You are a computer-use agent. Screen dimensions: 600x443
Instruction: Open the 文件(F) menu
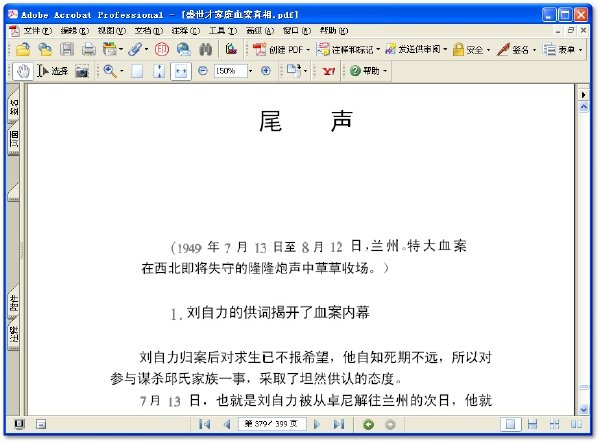click(37, 31)
